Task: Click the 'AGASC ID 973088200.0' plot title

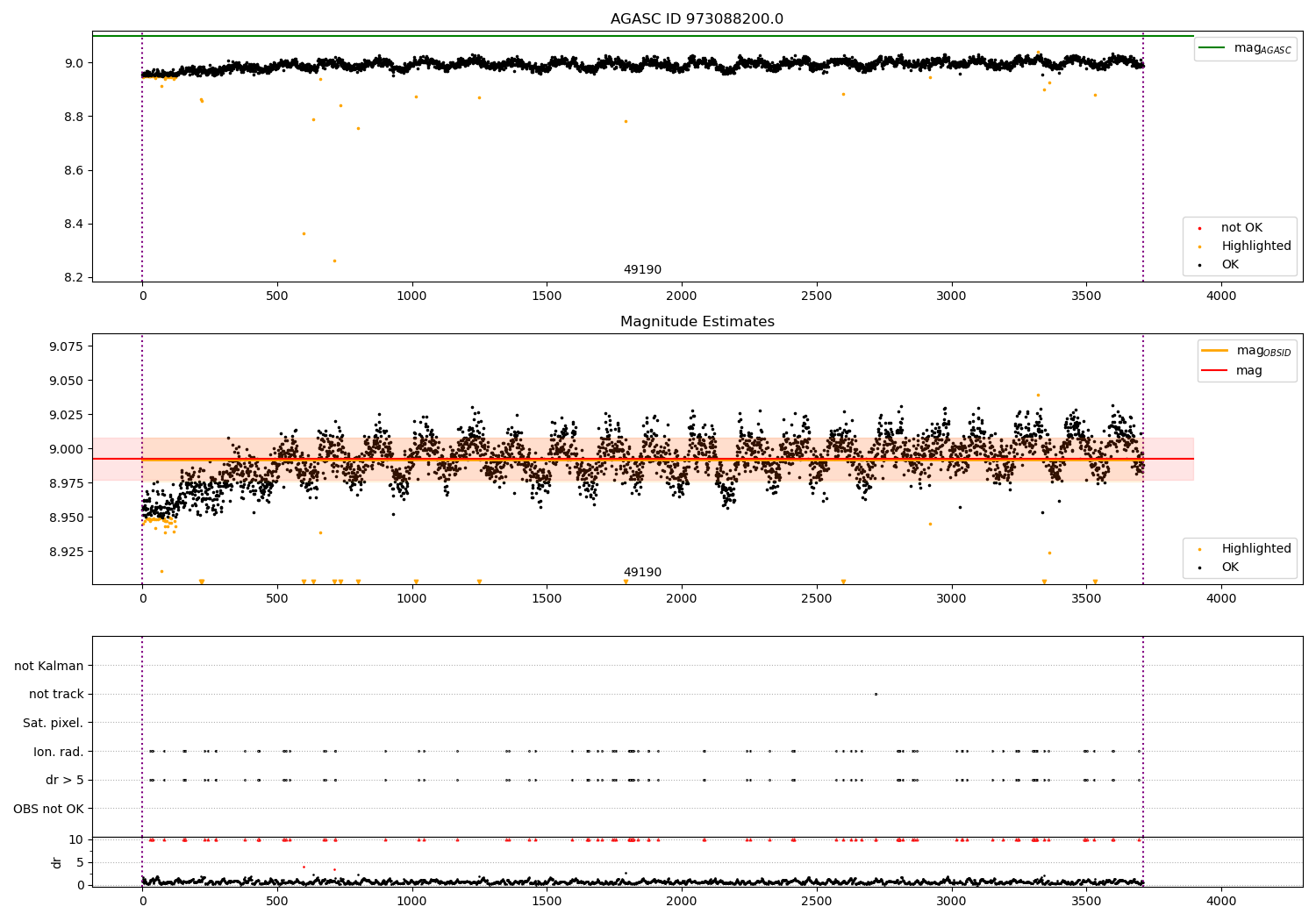Action: 697,19
